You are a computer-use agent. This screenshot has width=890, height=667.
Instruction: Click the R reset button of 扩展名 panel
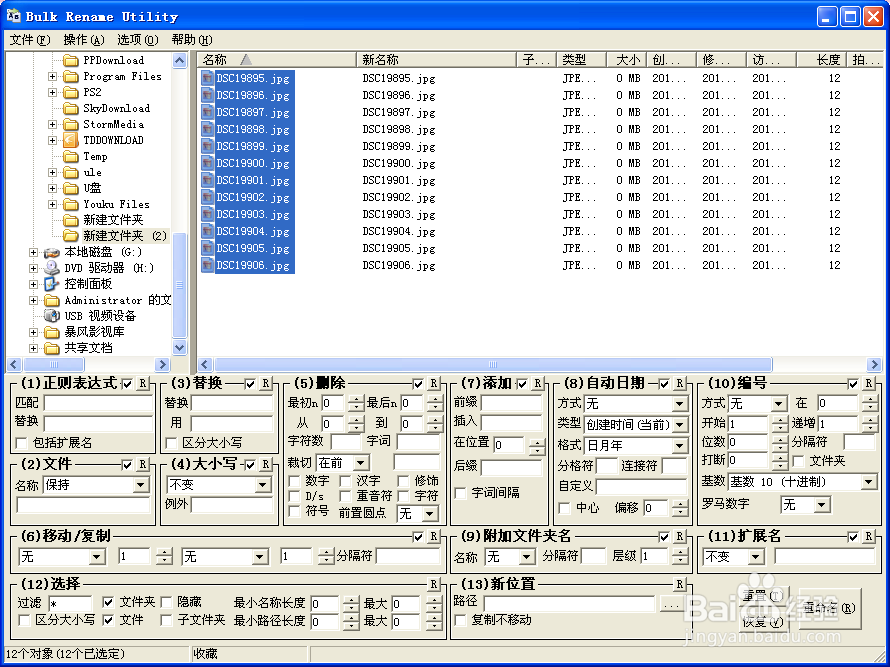pyautogui.click(x=868, y=536)
